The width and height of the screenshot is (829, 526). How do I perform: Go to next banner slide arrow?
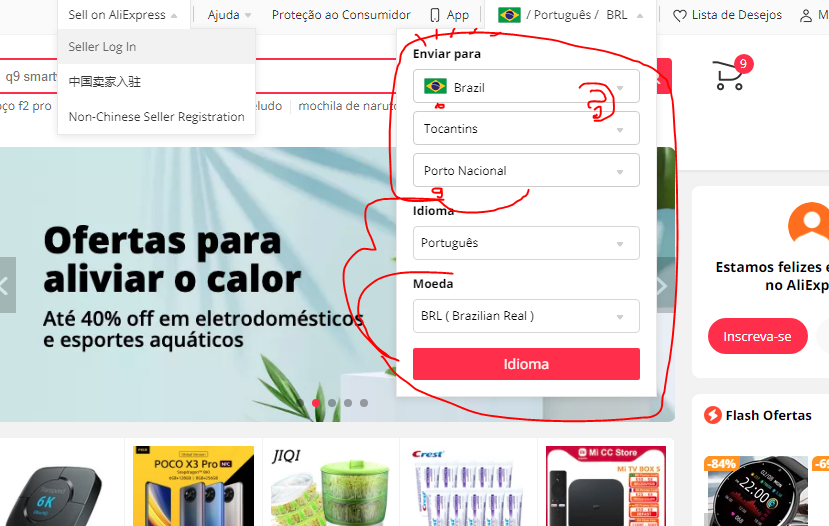(663, 285)
